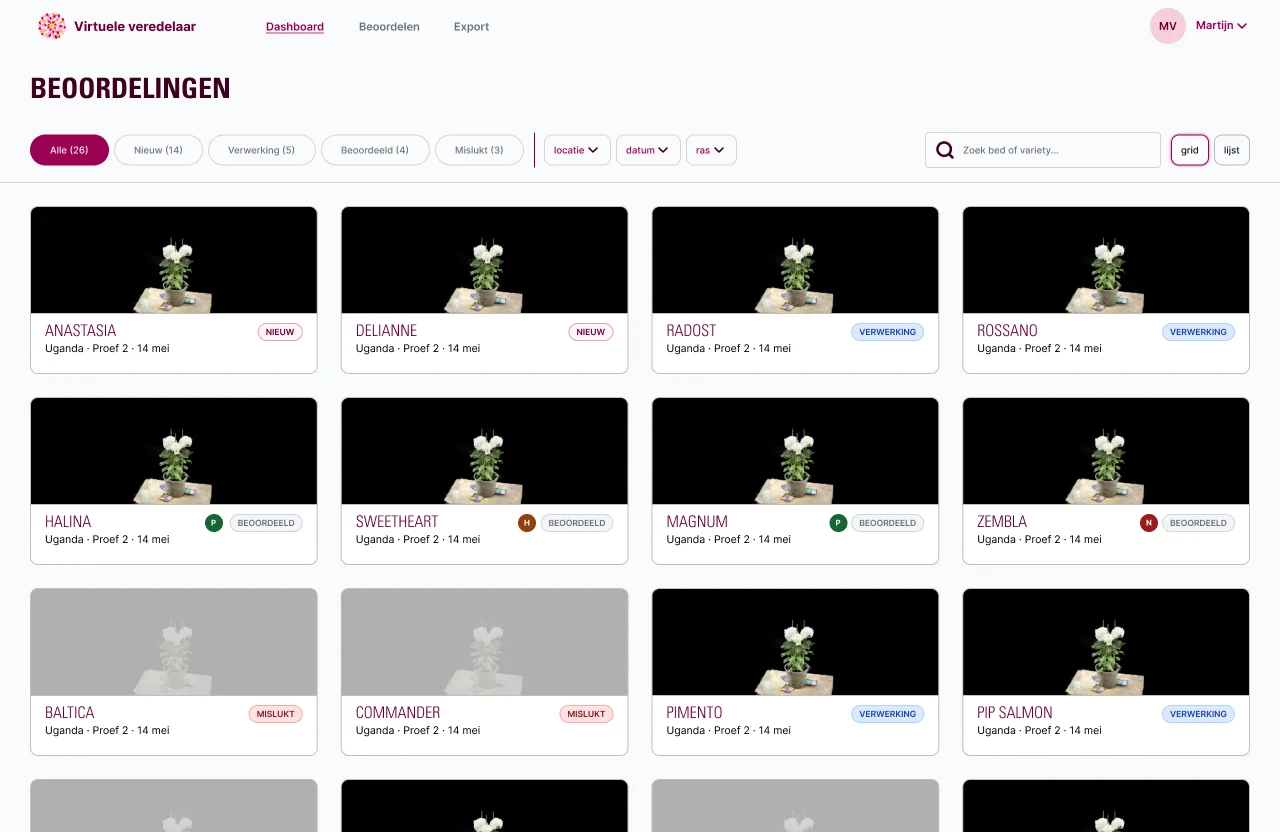The width and height of the screenshot is (1280, 832).
Task: Click the MAGNUM card title
Action: click(697, 521)
